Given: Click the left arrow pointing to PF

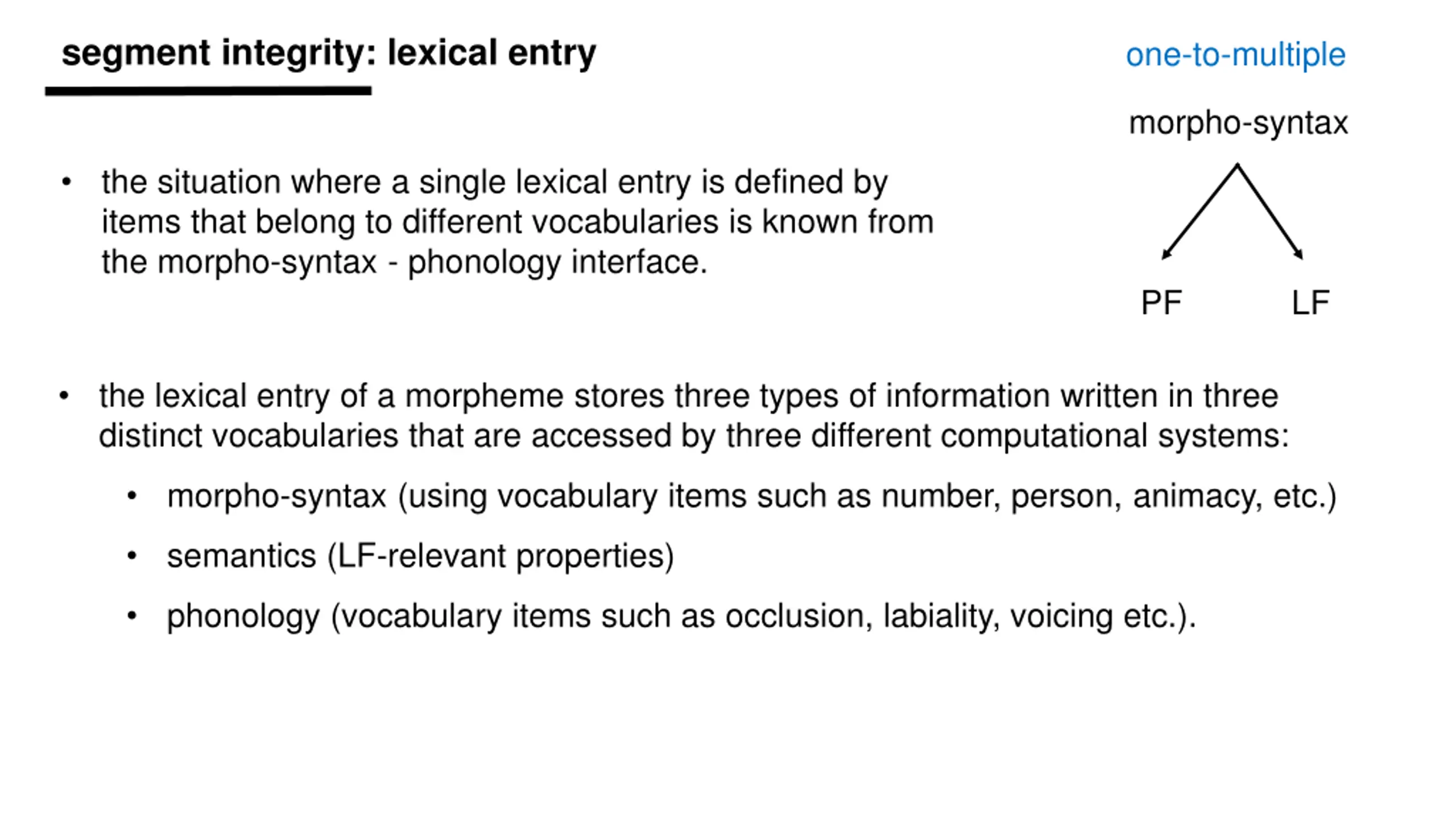Looking at the screenshot, I should pyautogui.click(x=1199, y=212).
